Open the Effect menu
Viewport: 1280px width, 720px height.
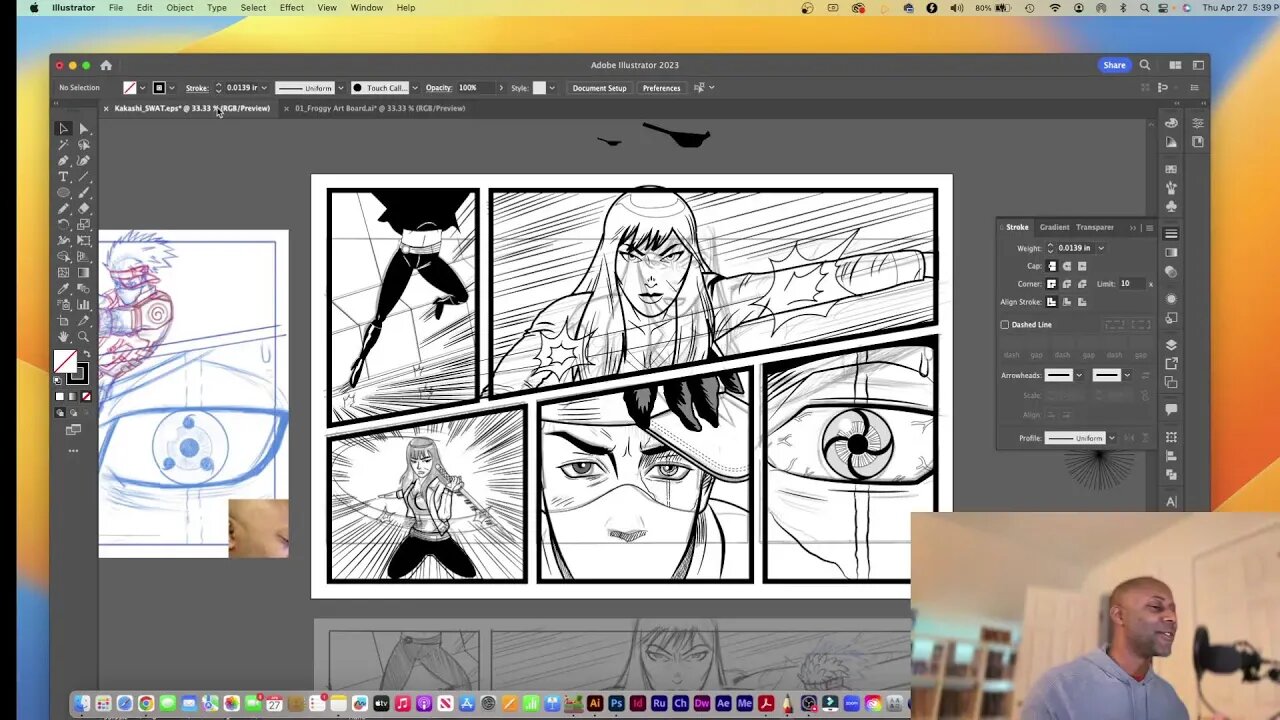pyautogui.click(x=292, y=7)
